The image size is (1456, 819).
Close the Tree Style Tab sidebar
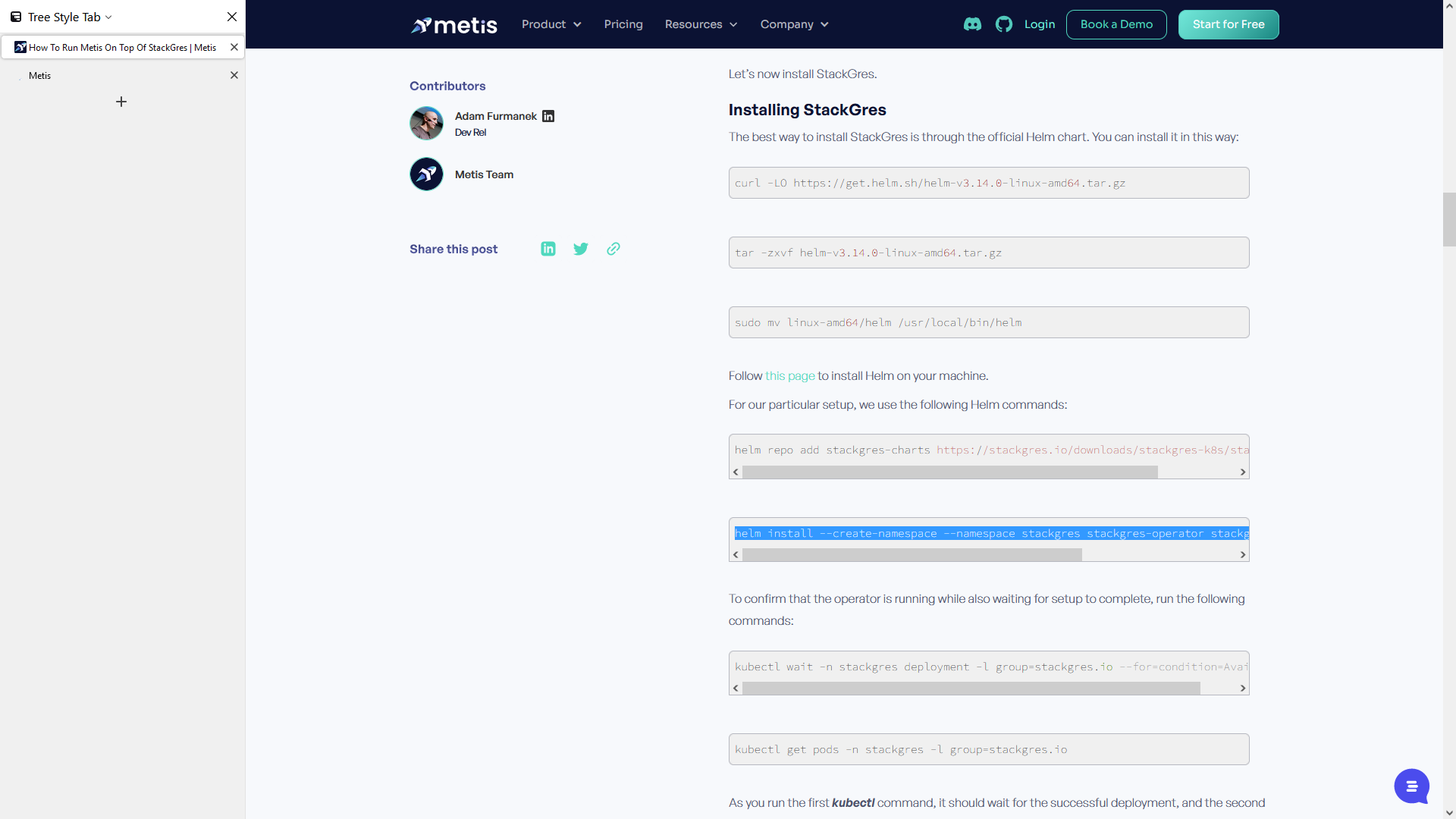pos(232,17)
